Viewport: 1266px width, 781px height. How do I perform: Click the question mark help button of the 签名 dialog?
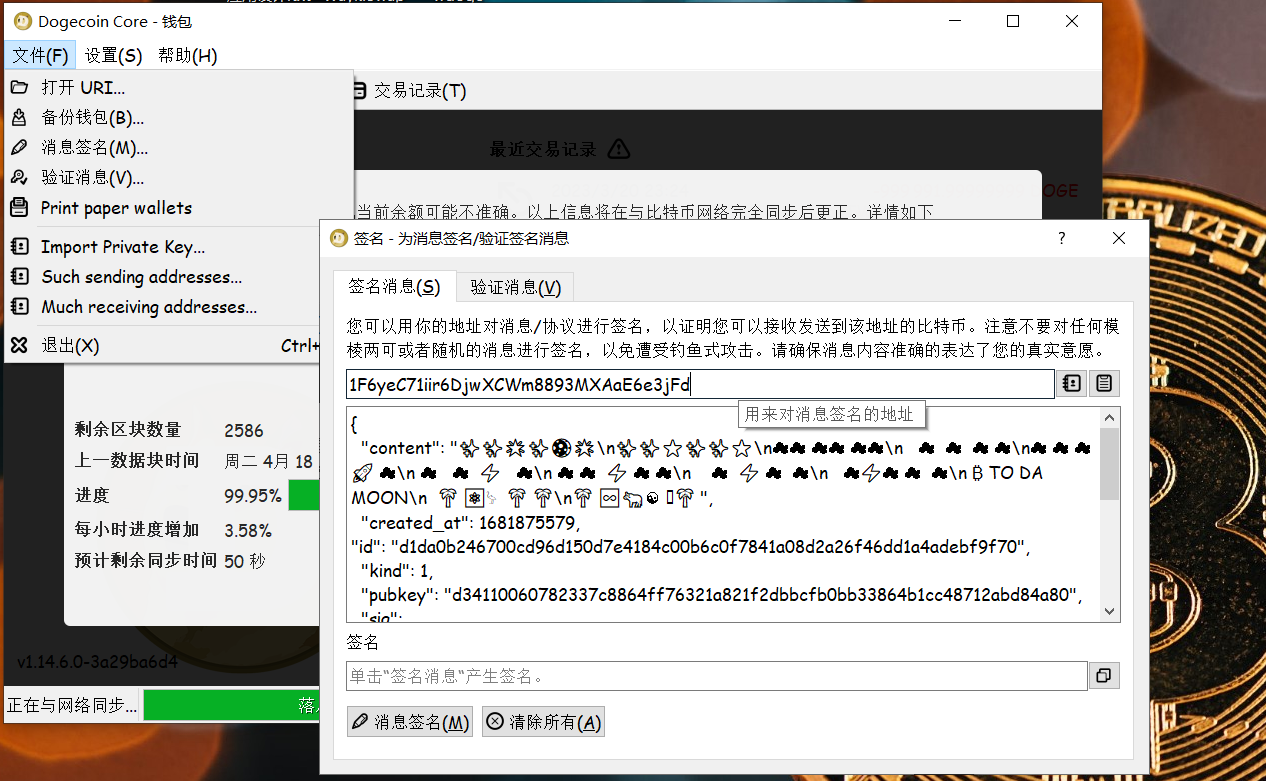(1062, 238)
